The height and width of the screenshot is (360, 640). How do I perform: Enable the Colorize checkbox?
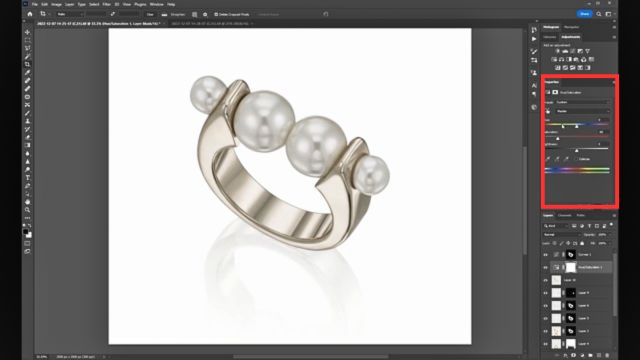576,159
